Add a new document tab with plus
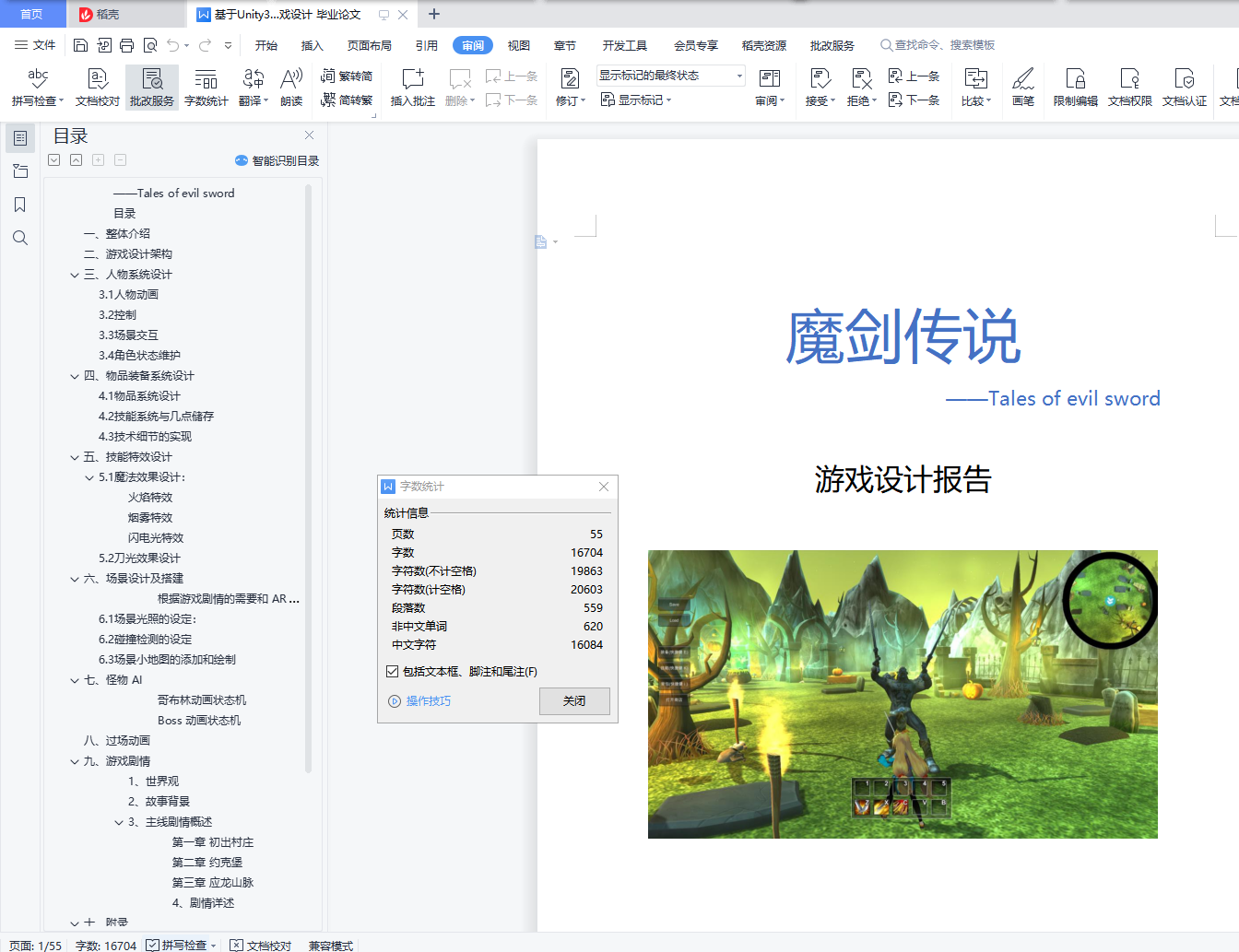This screenshot has height=952, width=1239. 434,14
